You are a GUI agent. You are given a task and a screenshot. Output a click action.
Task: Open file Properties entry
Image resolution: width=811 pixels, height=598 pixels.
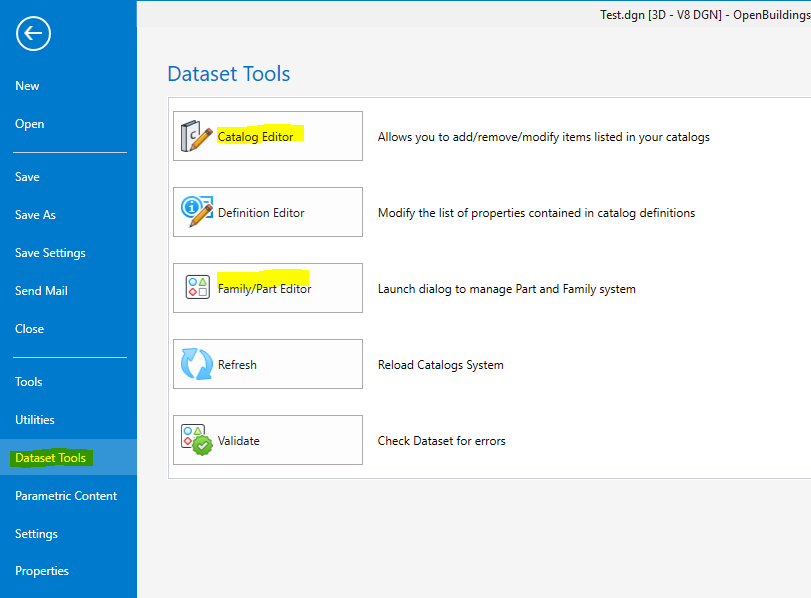[42, 571]
